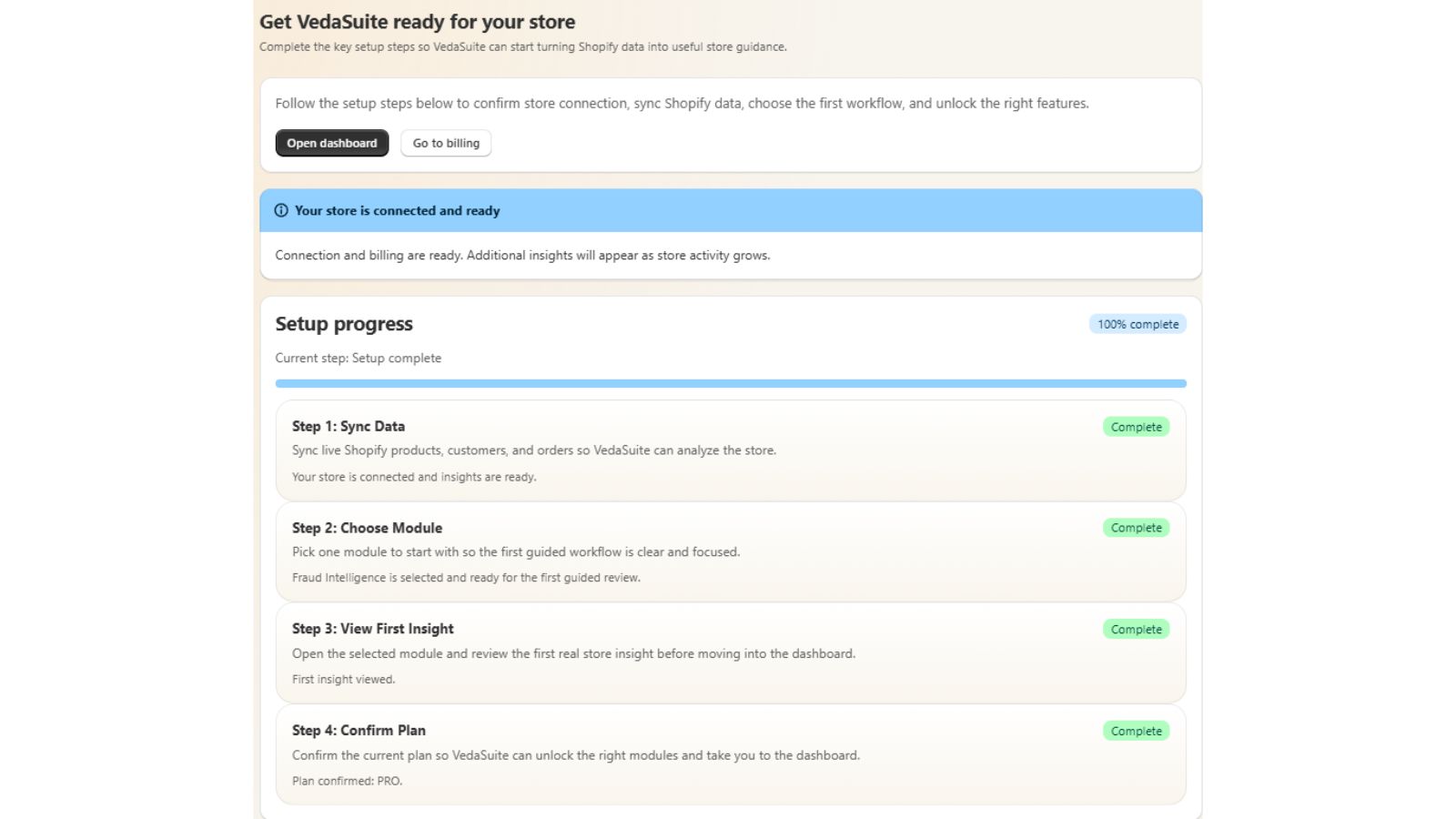The image size is (1456, 819).
Task: Click the Complete badge for Step 2 Choose Module
Action: coord(1137,528)
